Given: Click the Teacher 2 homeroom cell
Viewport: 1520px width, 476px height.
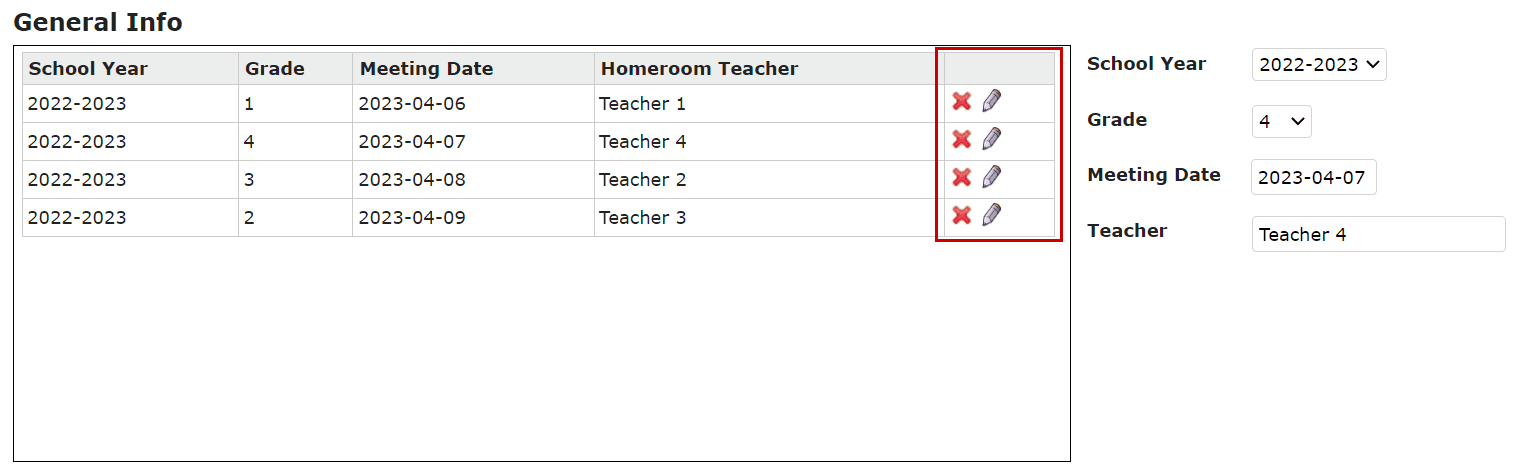Looking at the screenshot, I should point(769,180).
